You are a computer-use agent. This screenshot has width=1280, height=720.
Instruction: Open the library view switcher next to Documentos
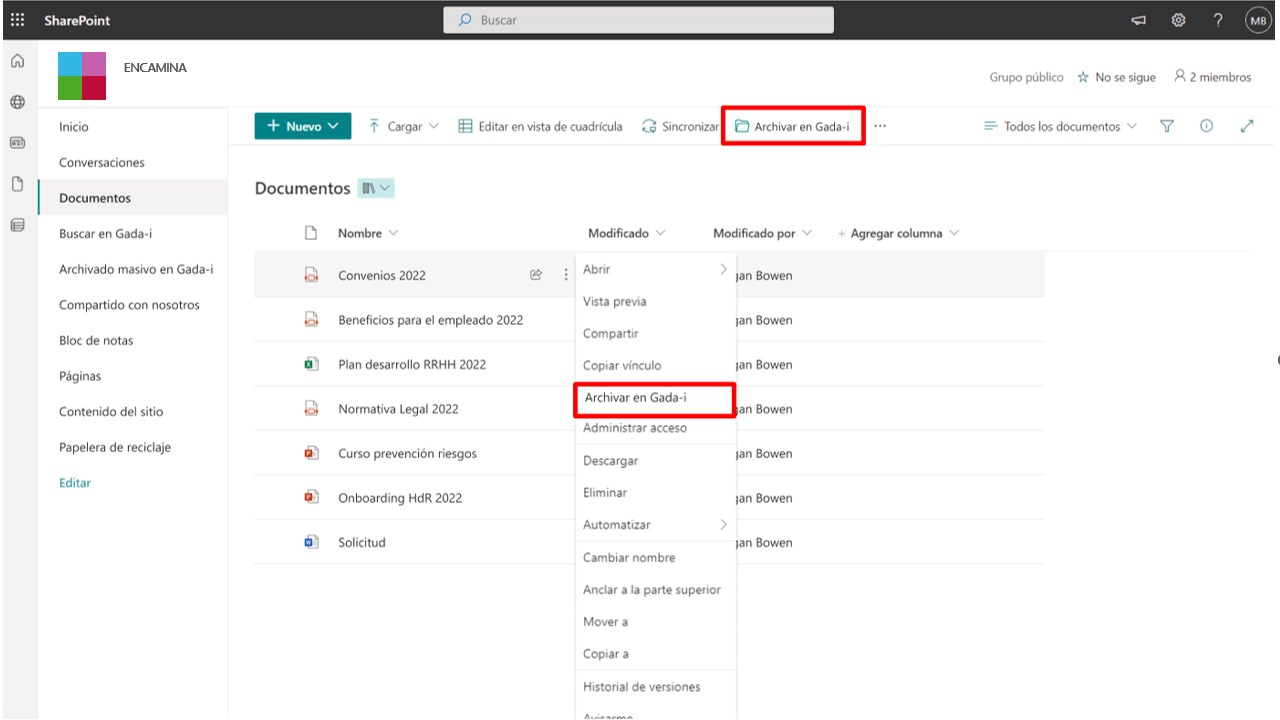pyautogui.click(x=377, y=188)
